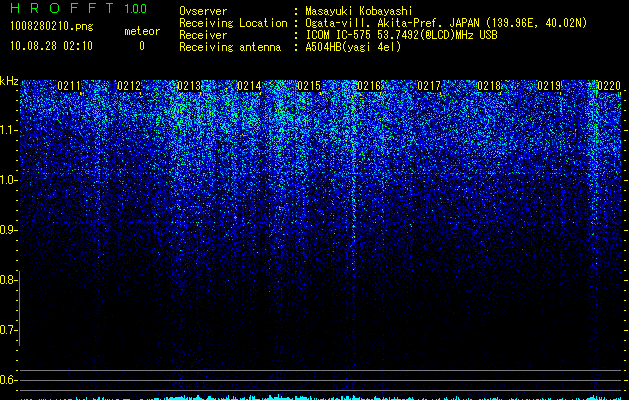Click the cyan signal level strip at bottom
The image size is (629, 400).
pos(321,397)
